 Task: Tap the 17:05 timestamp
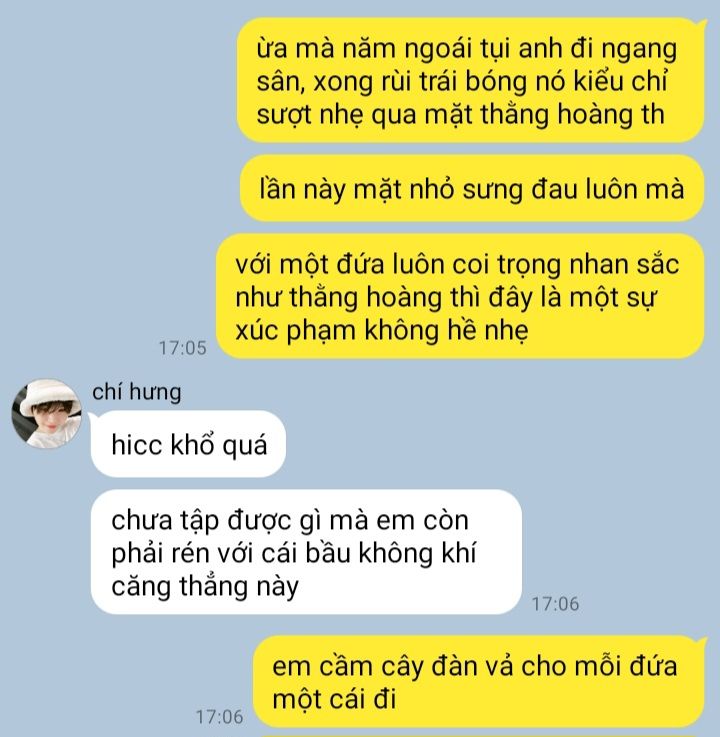(x=182, y=348)
